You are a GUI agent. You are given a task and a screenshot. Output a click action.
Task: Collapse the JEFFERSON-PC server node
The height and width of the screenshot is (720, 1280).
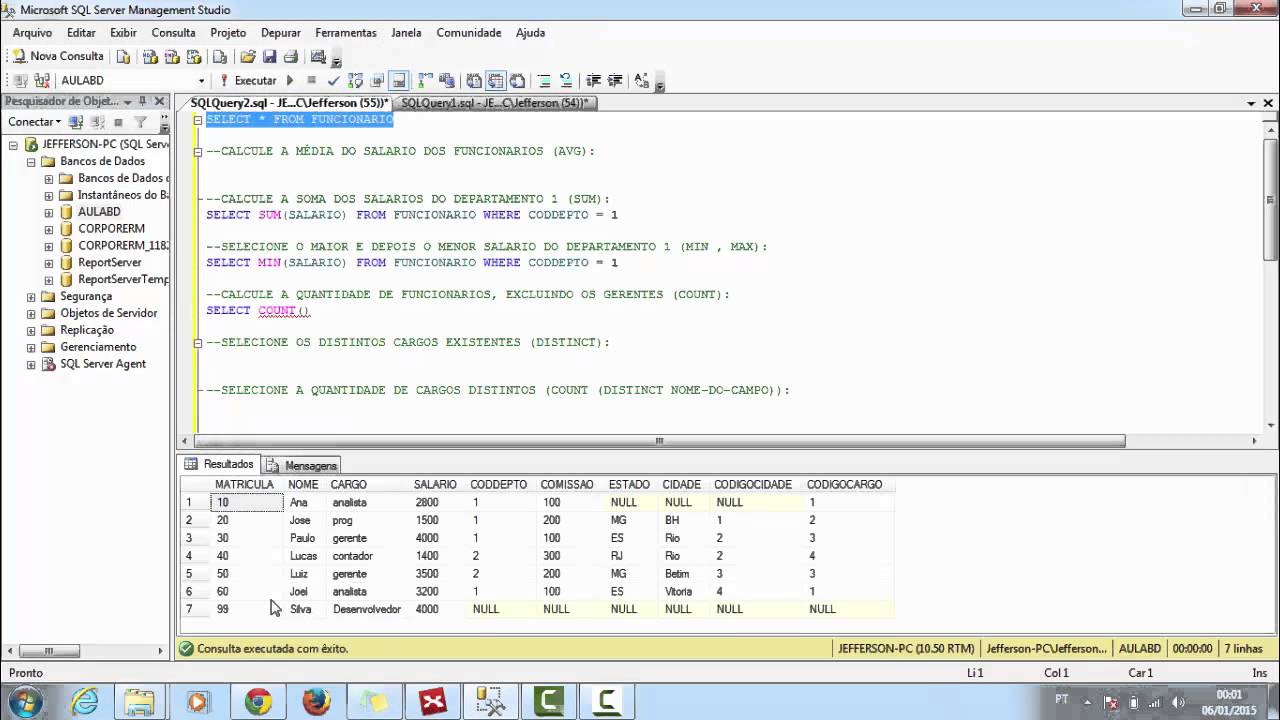click(13, 145)
